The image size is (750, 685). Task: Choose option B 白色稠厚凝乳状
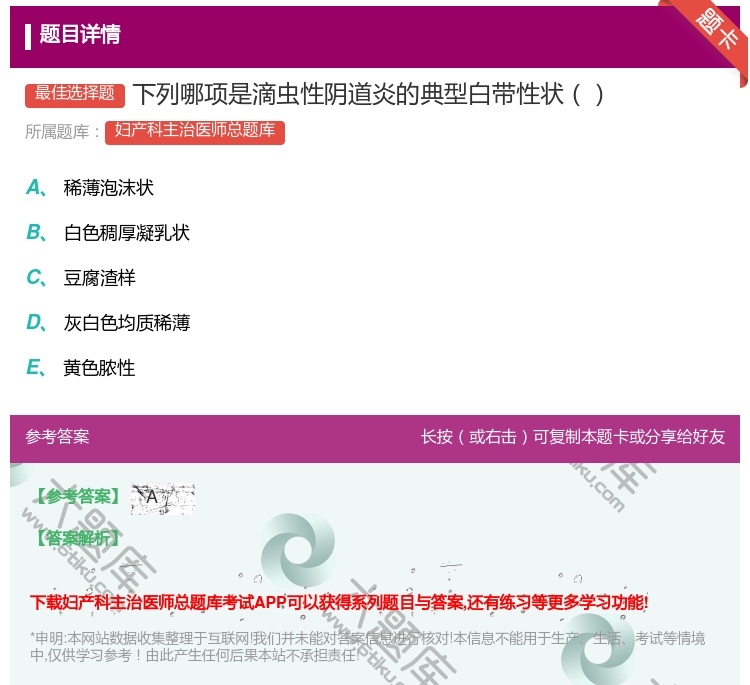click(x=126, y=233)
